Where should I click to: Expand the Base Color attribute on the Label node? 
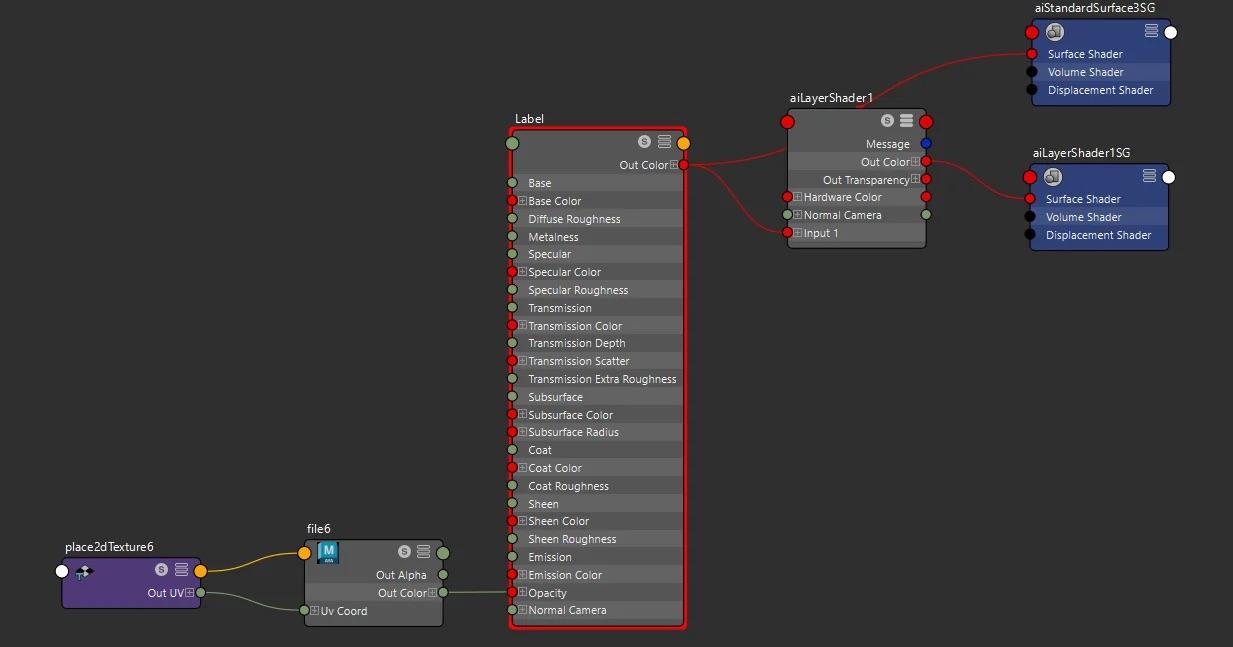524,200
